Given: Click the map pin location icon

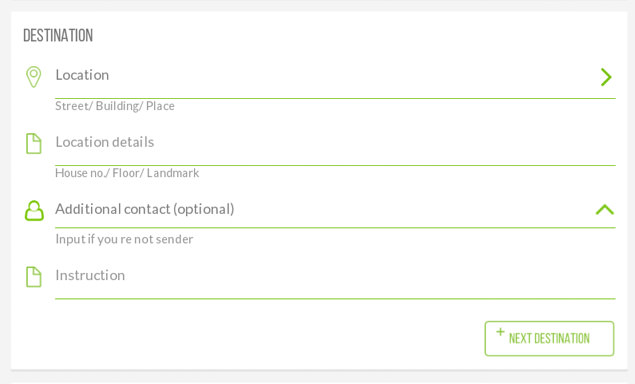Looking at the screenshot, I should [x=34, y=77].
